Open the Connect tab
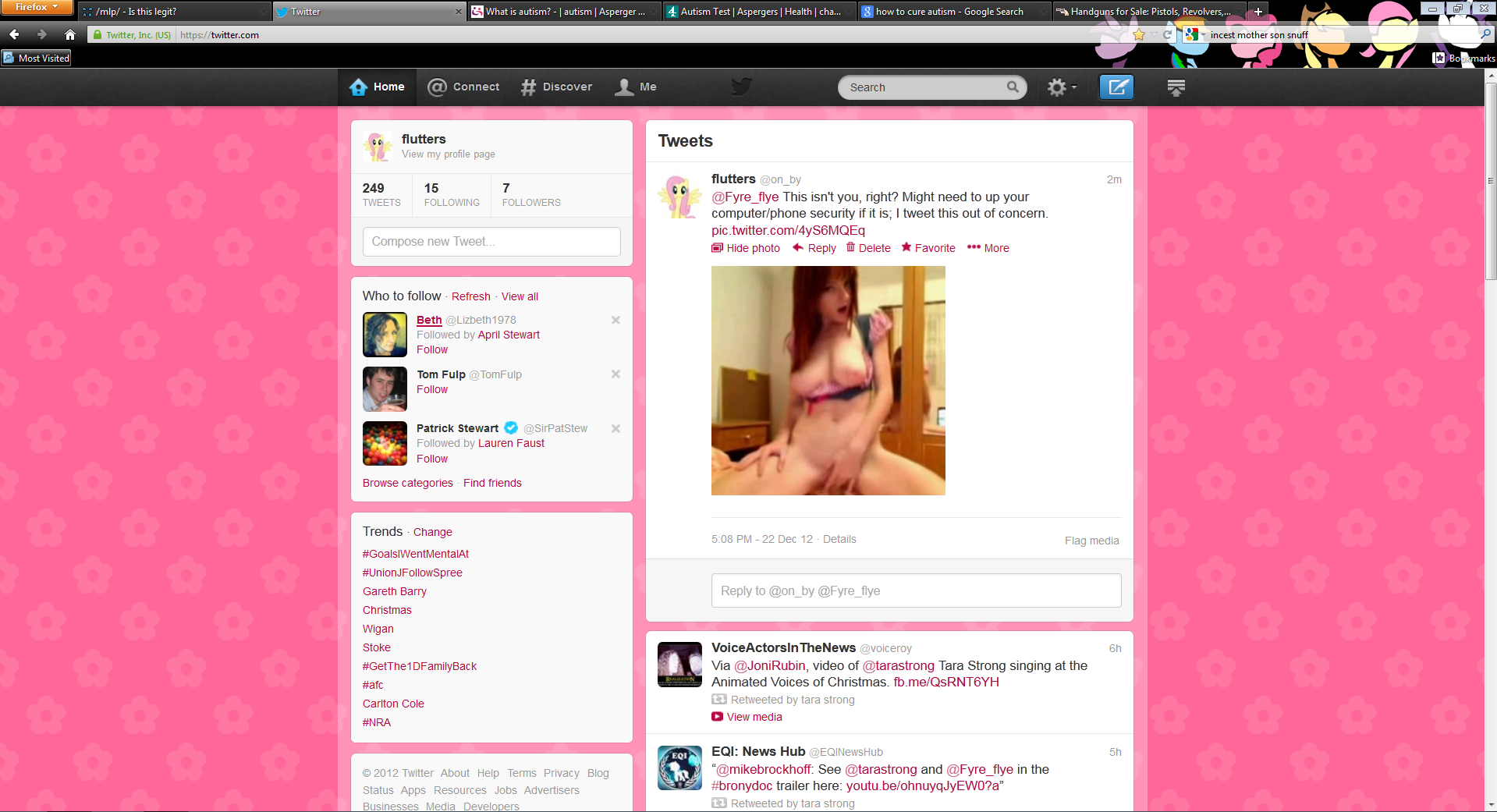This screenshot has height=812, width=1497. (463, 87)
